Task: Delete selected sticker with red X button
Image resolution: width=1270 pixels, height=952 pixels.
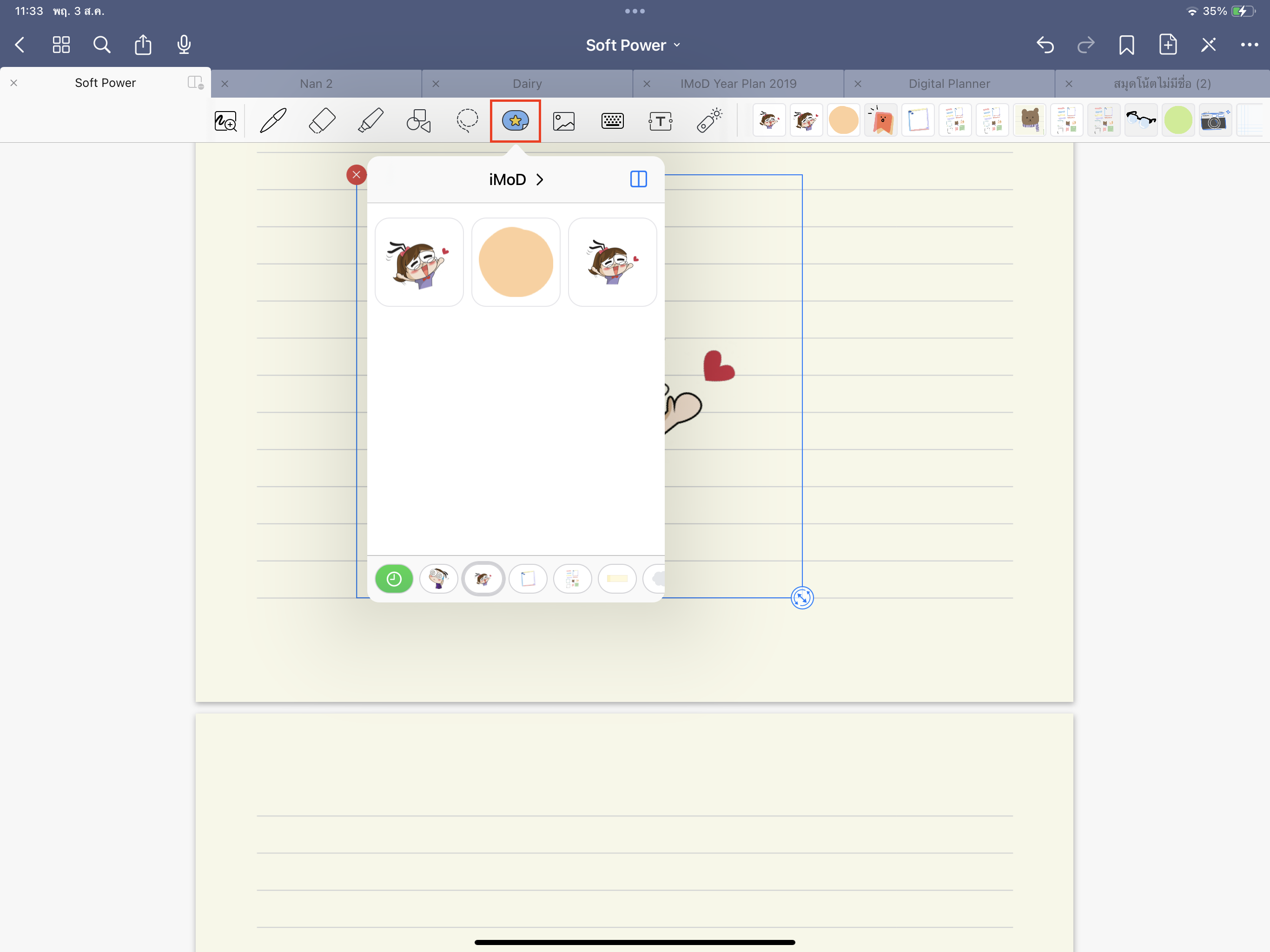Action: (357, 175)
